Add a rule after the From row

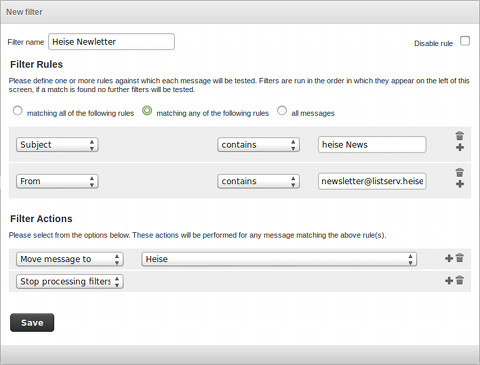point(460,184)
